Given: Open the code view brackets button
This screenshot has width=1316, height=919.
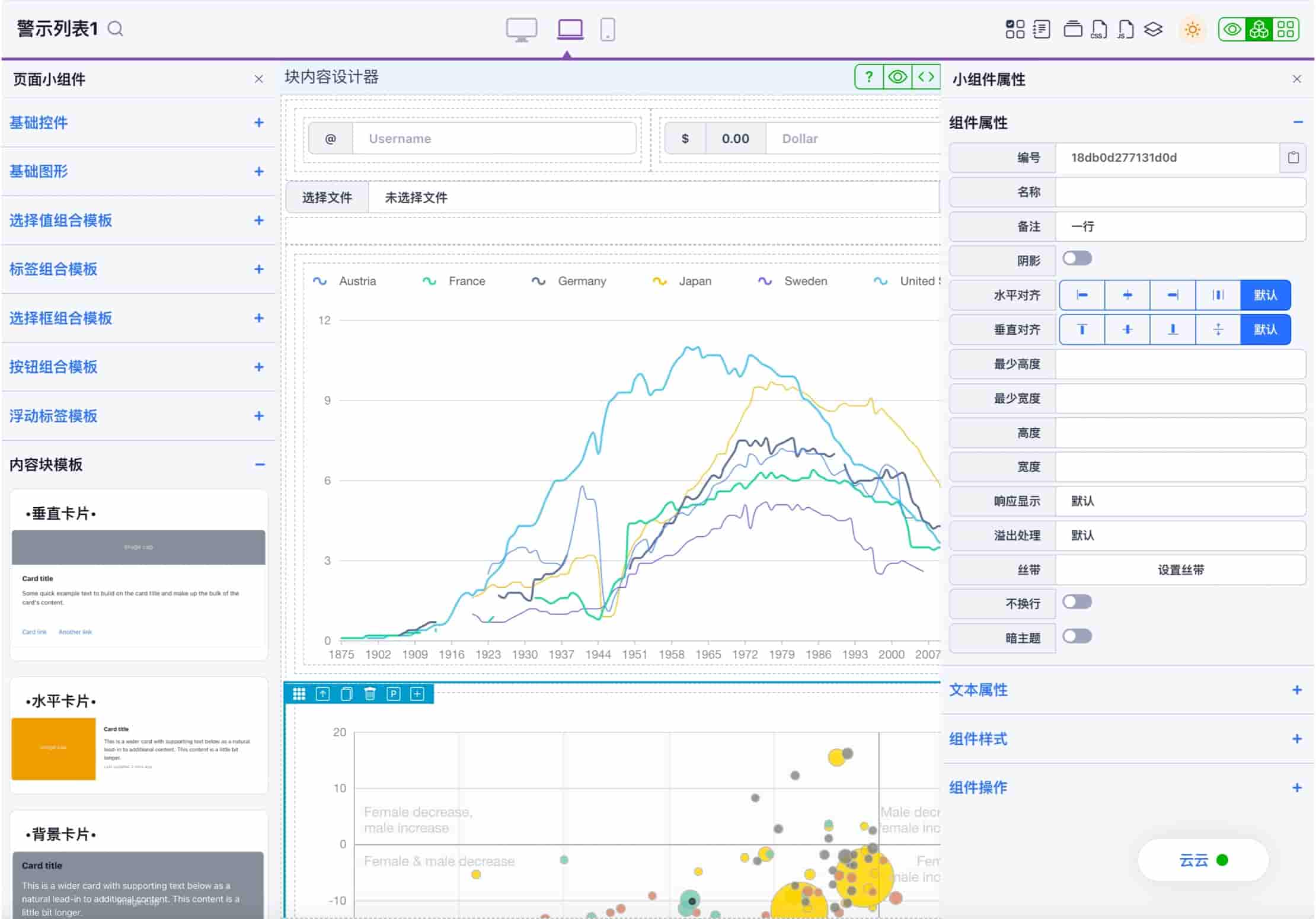Looking at the screenshot, I should click(x=926, y=77).
